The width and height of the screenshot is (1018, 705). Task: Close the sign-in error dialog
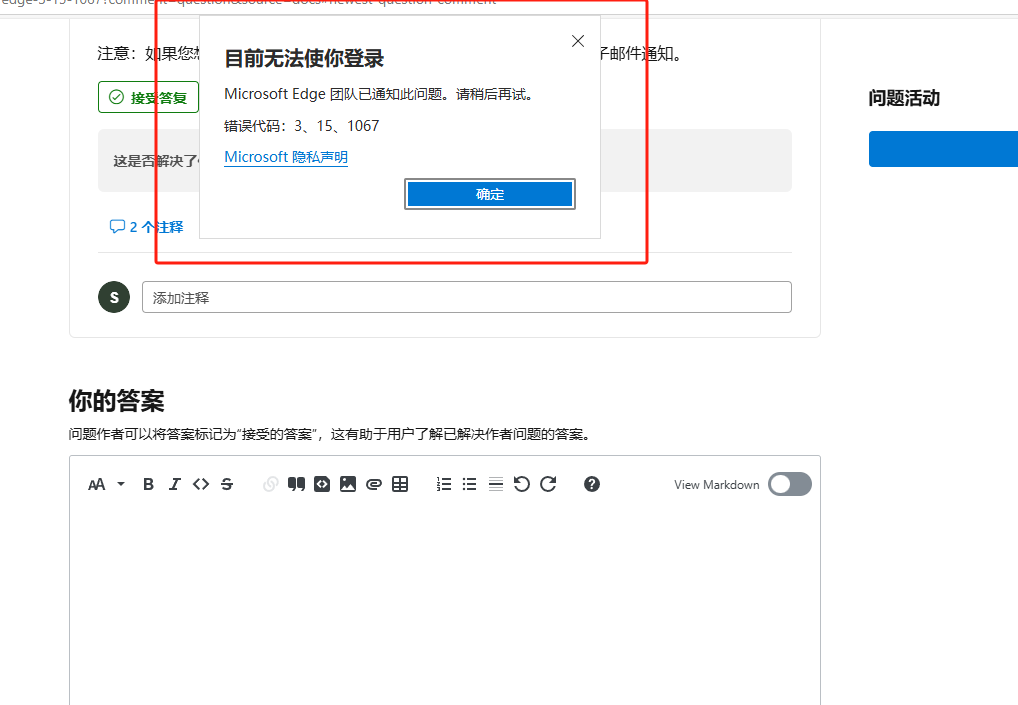tap(578, 41)
